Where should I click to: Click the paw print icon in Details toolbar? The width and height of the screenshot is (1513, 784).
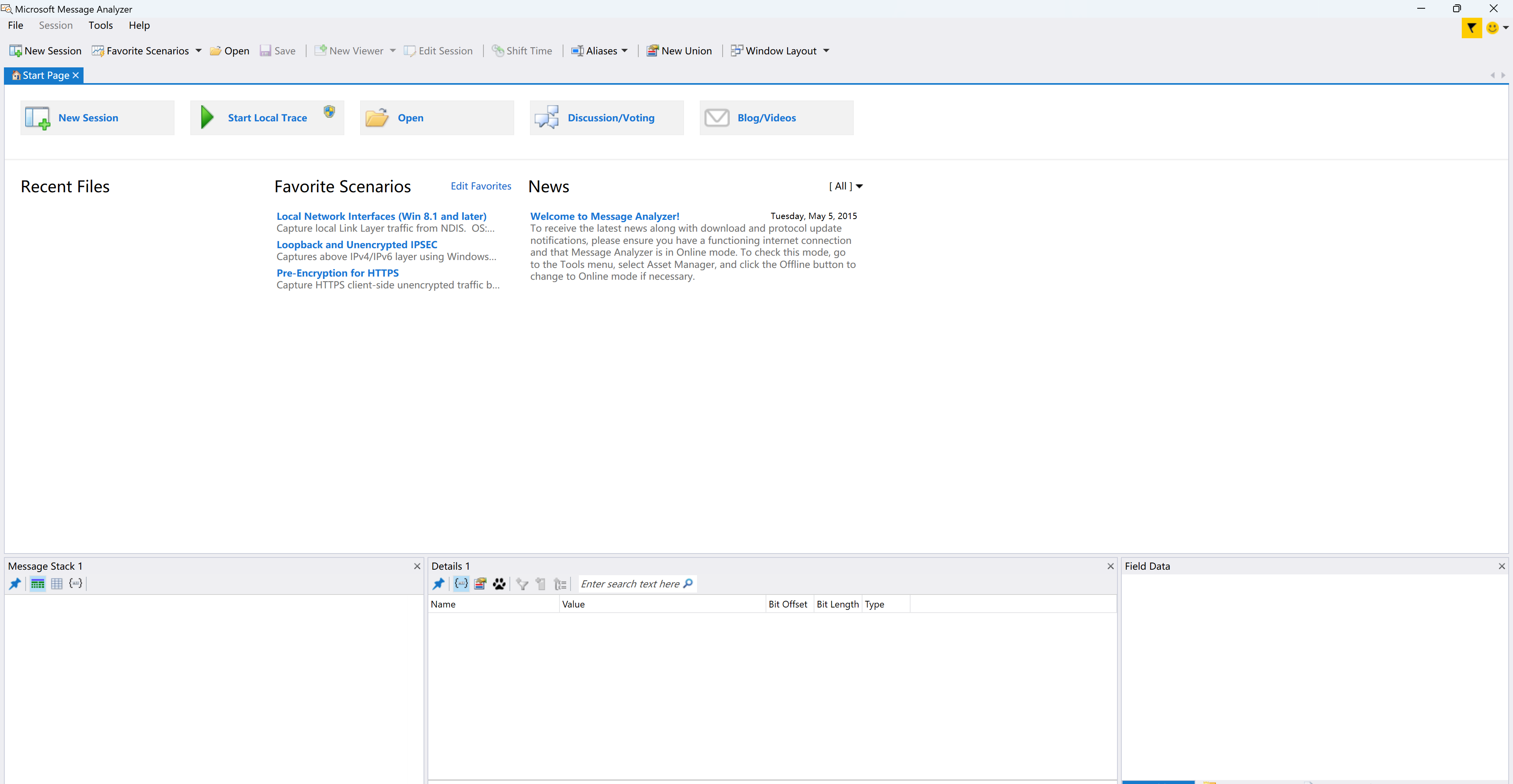[x=499, y=584]
